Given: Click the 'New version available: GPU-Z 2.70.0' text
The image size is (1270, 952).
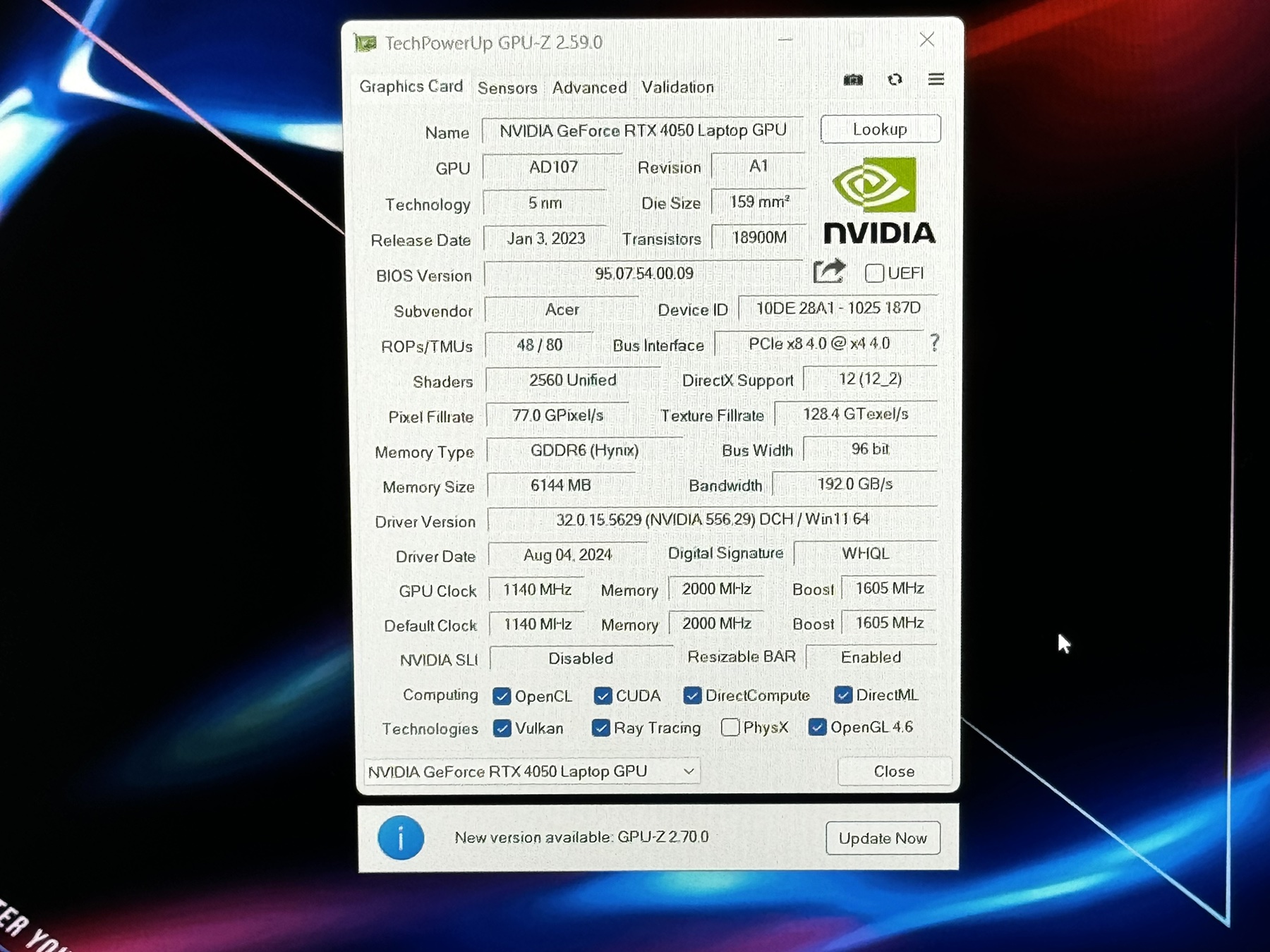Looking at the screenshot, I should click(582, 838).
